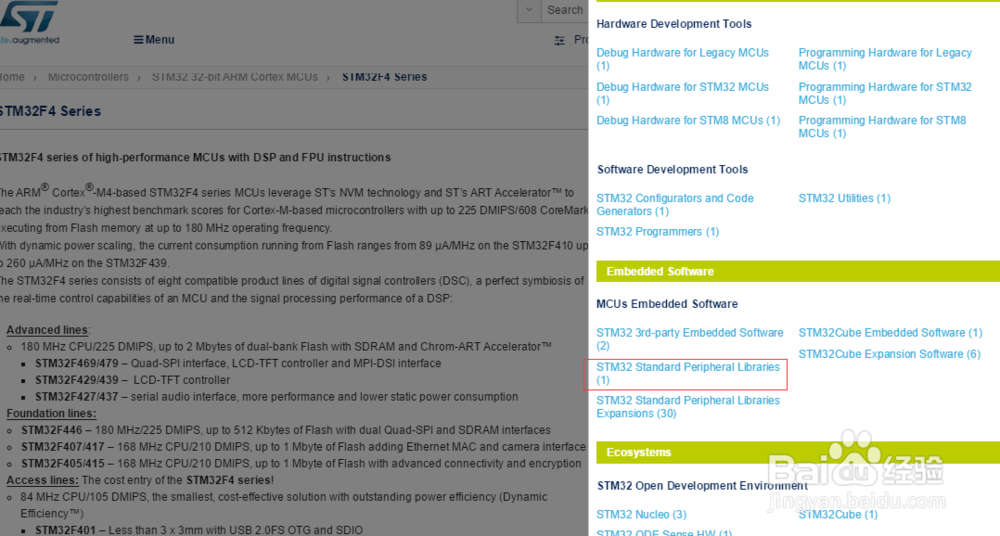Go to Microcontrollers breadcrumb
The image size is (1000, 536).
(x=88, y=77)
